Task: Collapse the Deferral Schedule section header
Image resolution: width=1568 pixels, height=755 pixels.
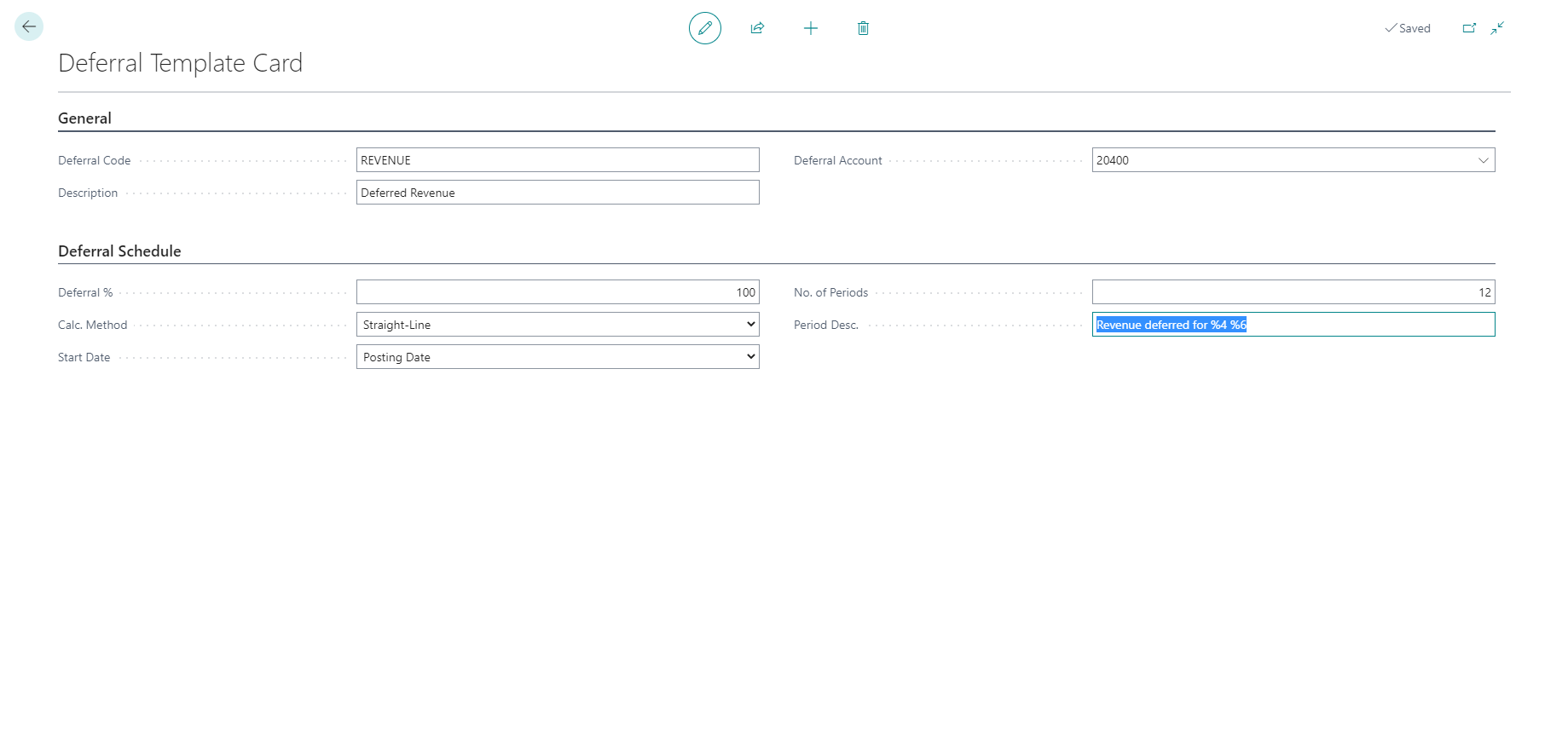Action: click(x=119, y=251)
